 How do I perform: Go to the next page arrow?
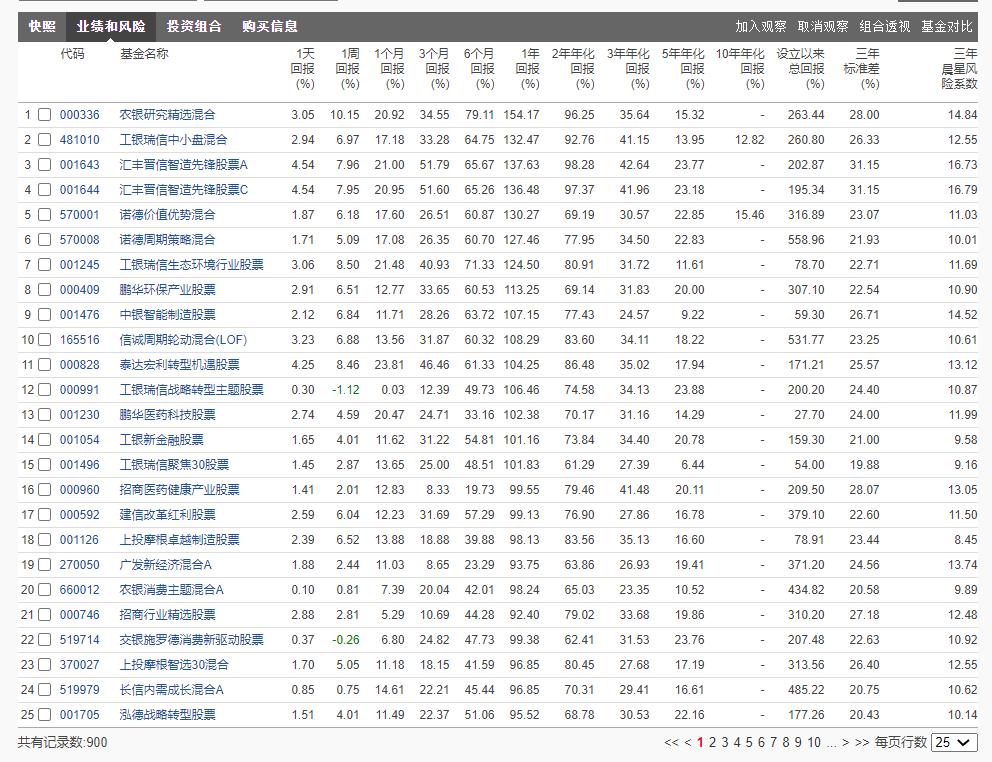[845, 742]
